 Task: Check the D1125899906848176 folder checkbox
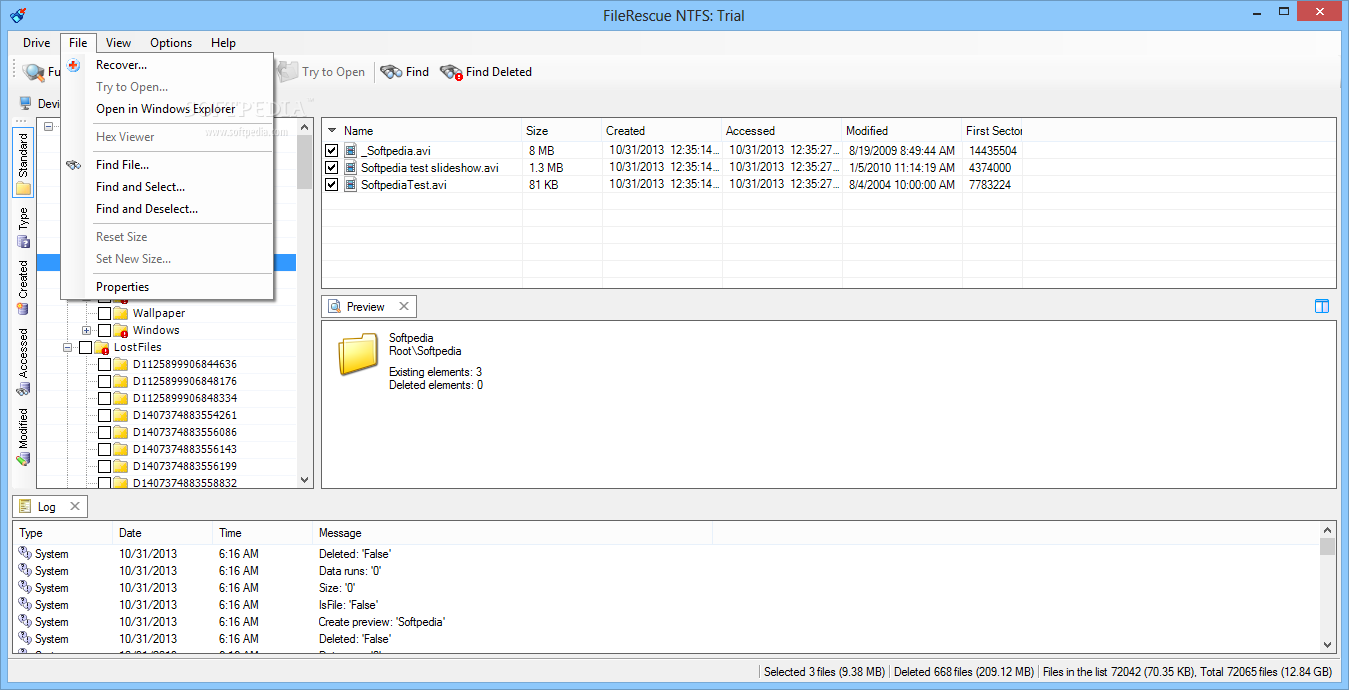coord(104,381)
